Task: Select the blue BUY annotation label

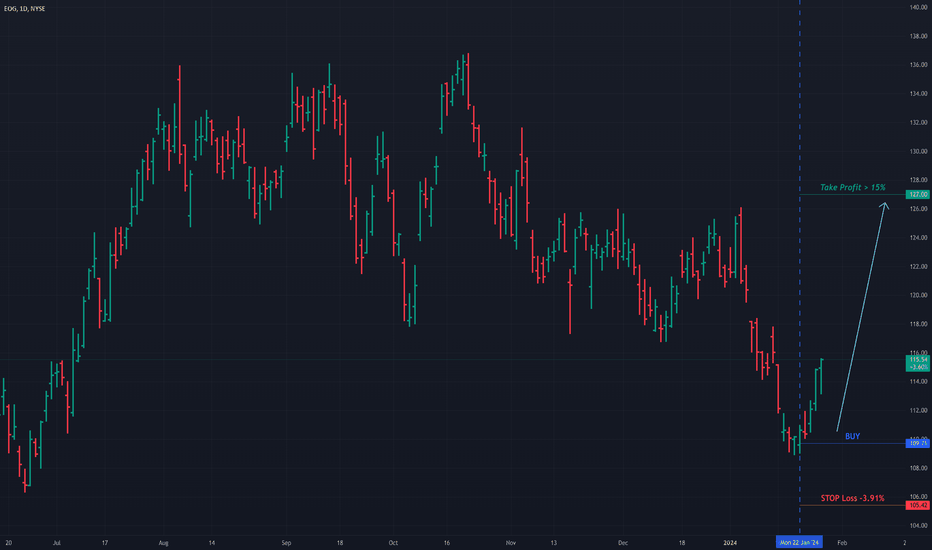Action: pos(852,436)
